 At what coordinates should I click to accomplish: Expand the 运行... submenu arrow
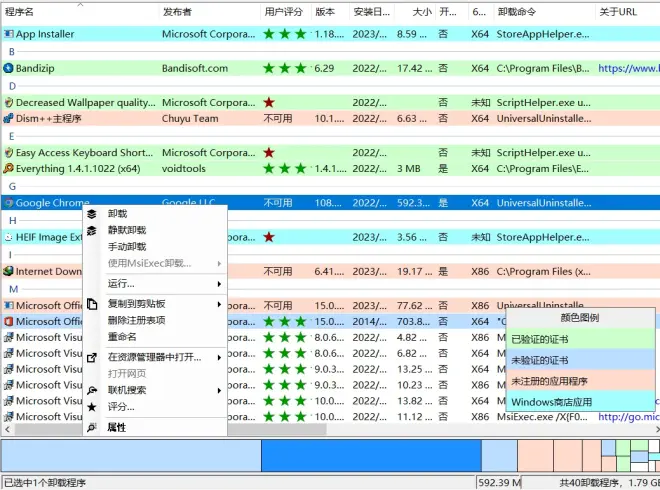pos(219,284)
